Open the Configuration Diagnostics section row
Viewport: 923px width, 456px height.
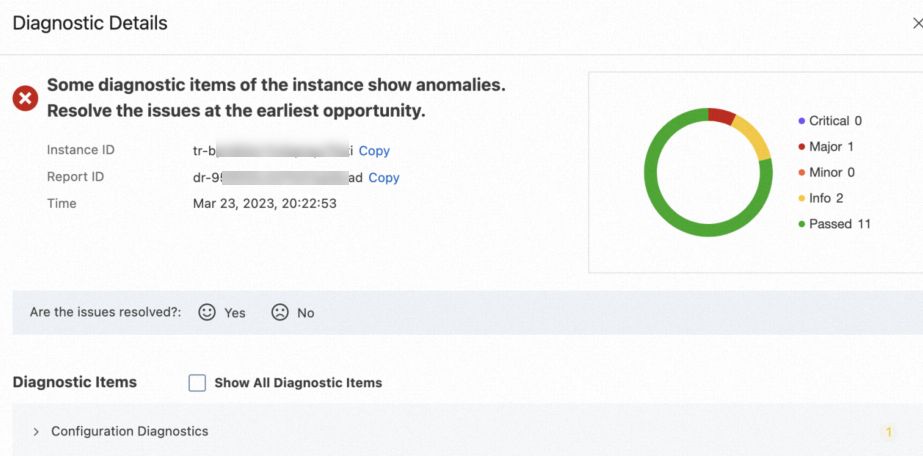(130, 432)
